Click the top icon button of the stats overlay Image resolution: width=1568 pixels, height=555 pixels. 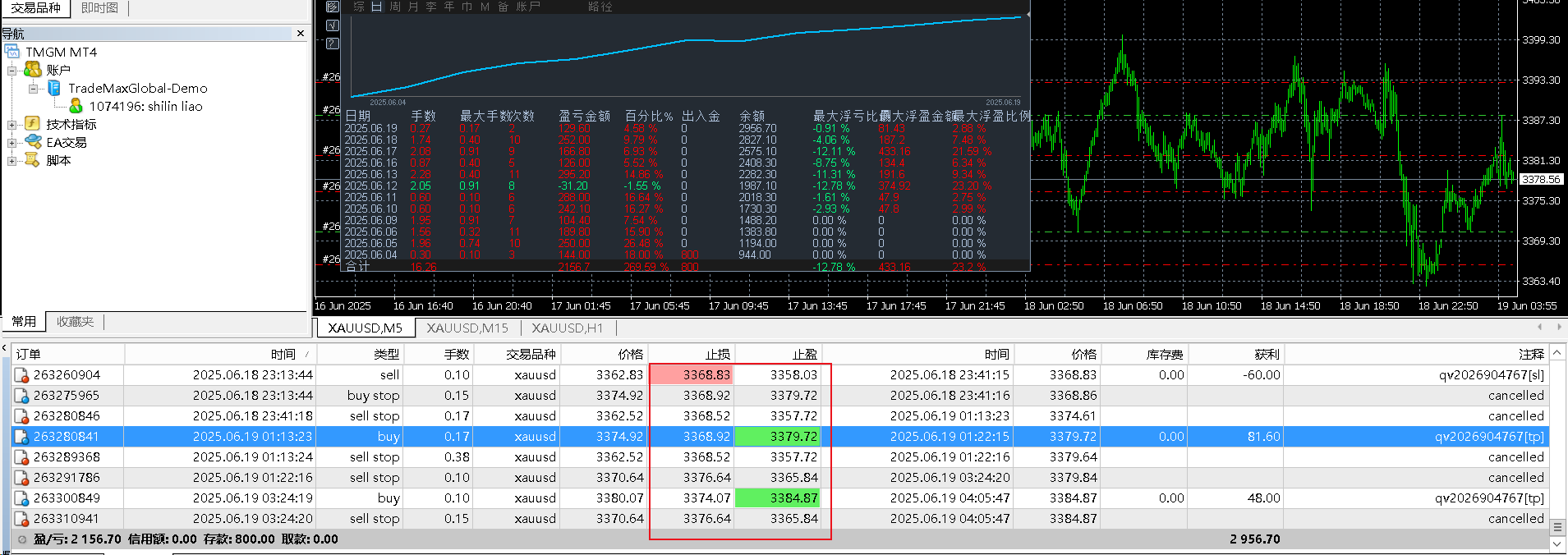pyautogui.click(x=332, y=7)
